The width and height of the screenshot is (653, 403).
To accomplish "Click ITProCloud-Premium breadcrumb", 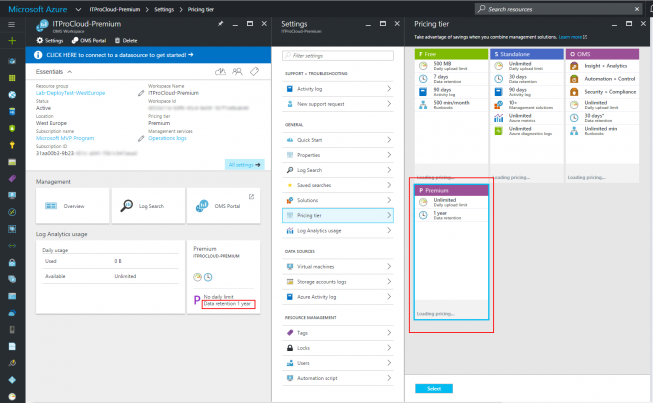I will click(115, 9).
